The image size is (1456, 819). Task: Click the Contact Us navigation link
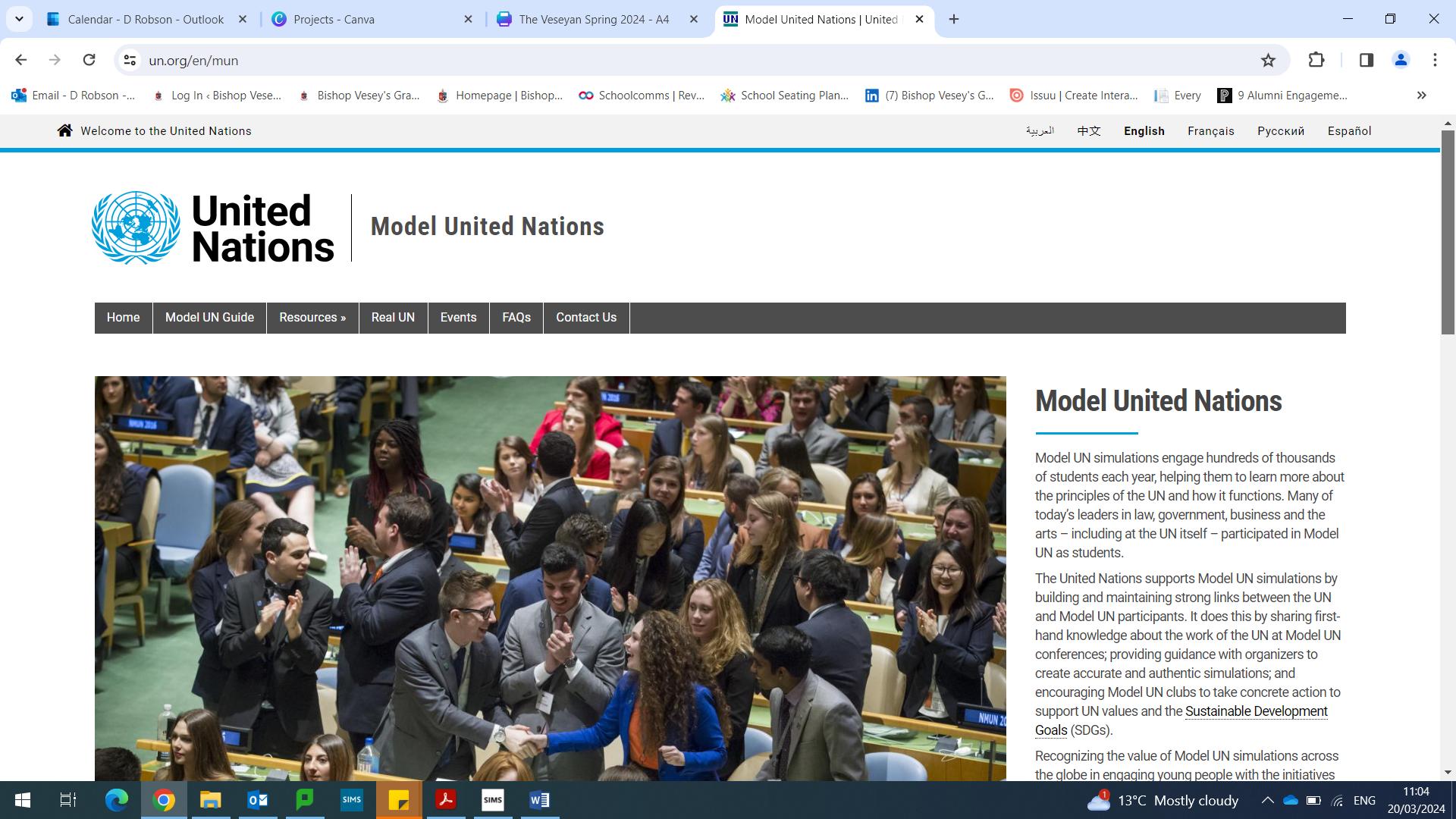pos(585,318)
